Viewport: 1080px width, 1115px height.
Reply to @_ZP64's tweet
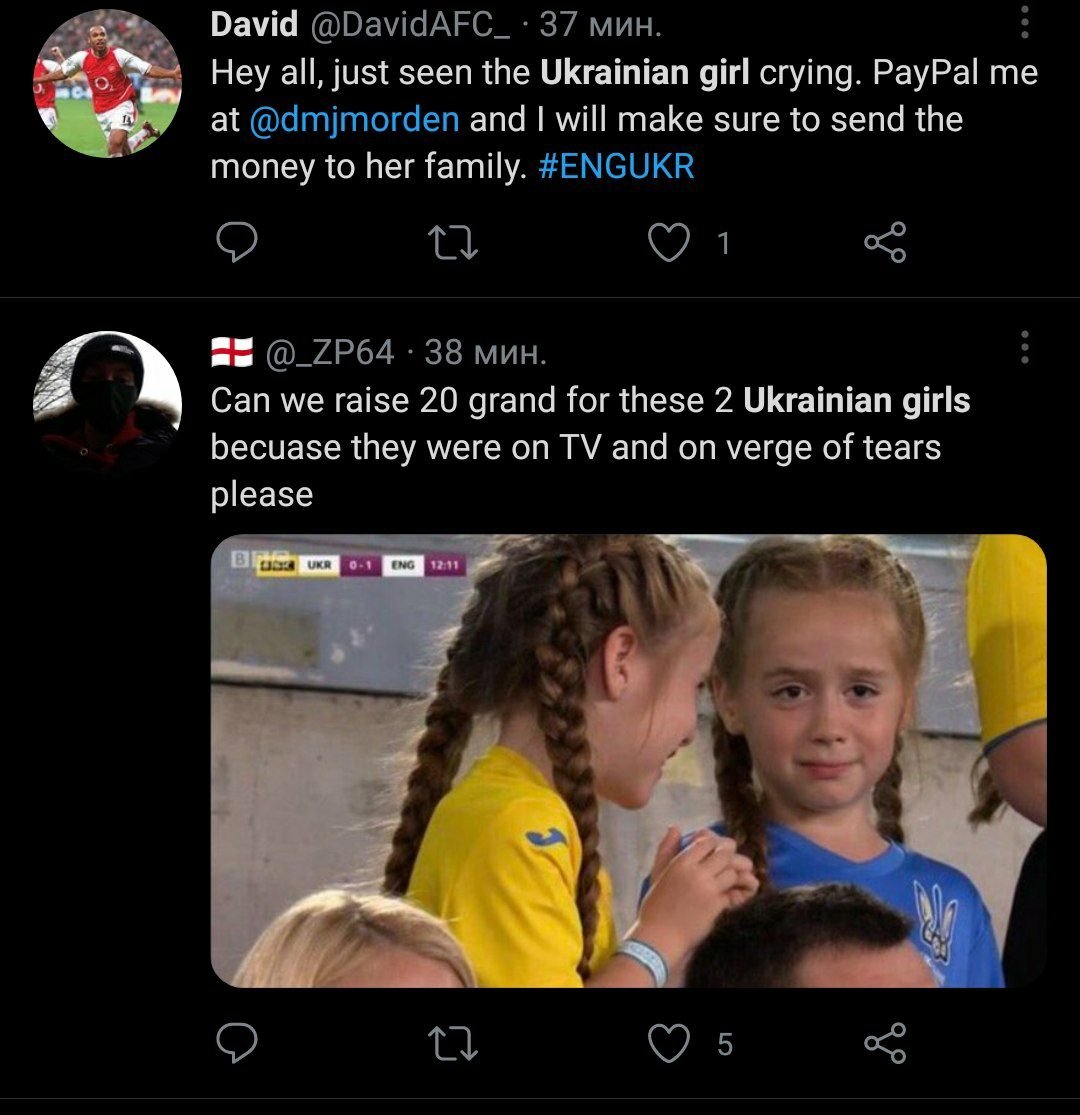pyautogui.click(x=237, y=1043)
